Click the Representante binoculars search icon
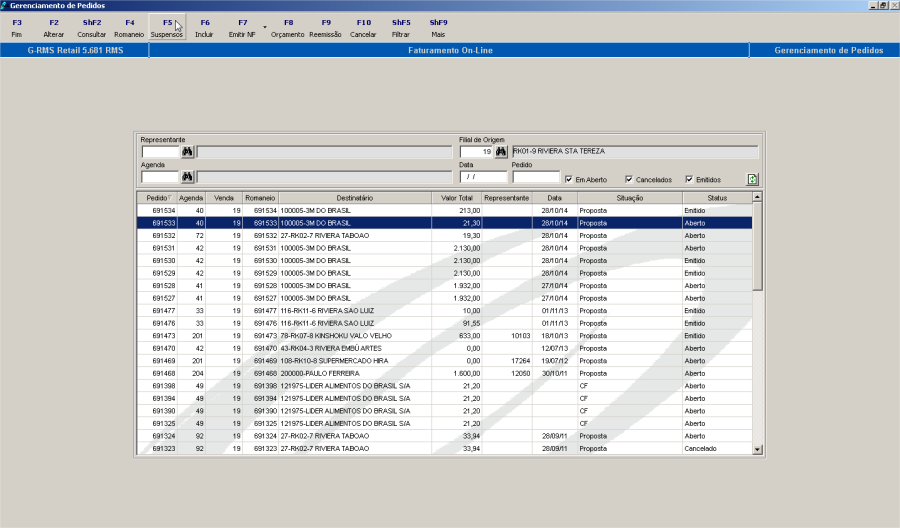This screenshot has height=528, width=900. [187, 152]
